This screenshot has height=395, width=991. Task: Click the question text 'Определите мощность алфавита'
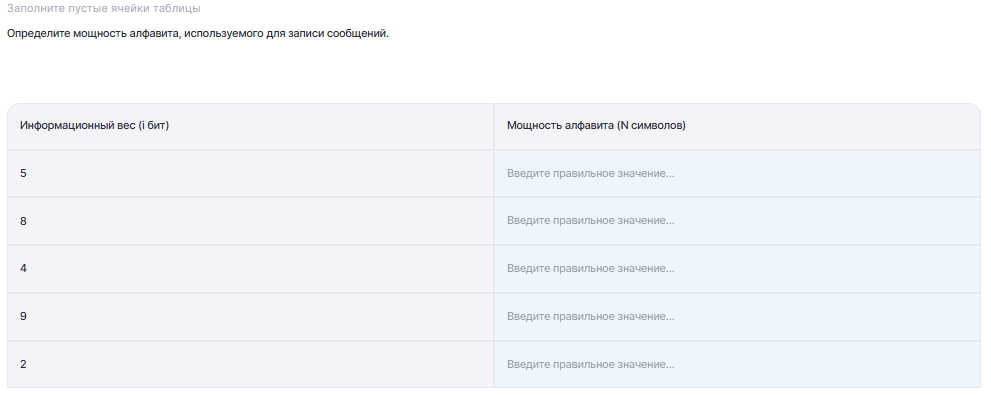click(x=94, y=33)
